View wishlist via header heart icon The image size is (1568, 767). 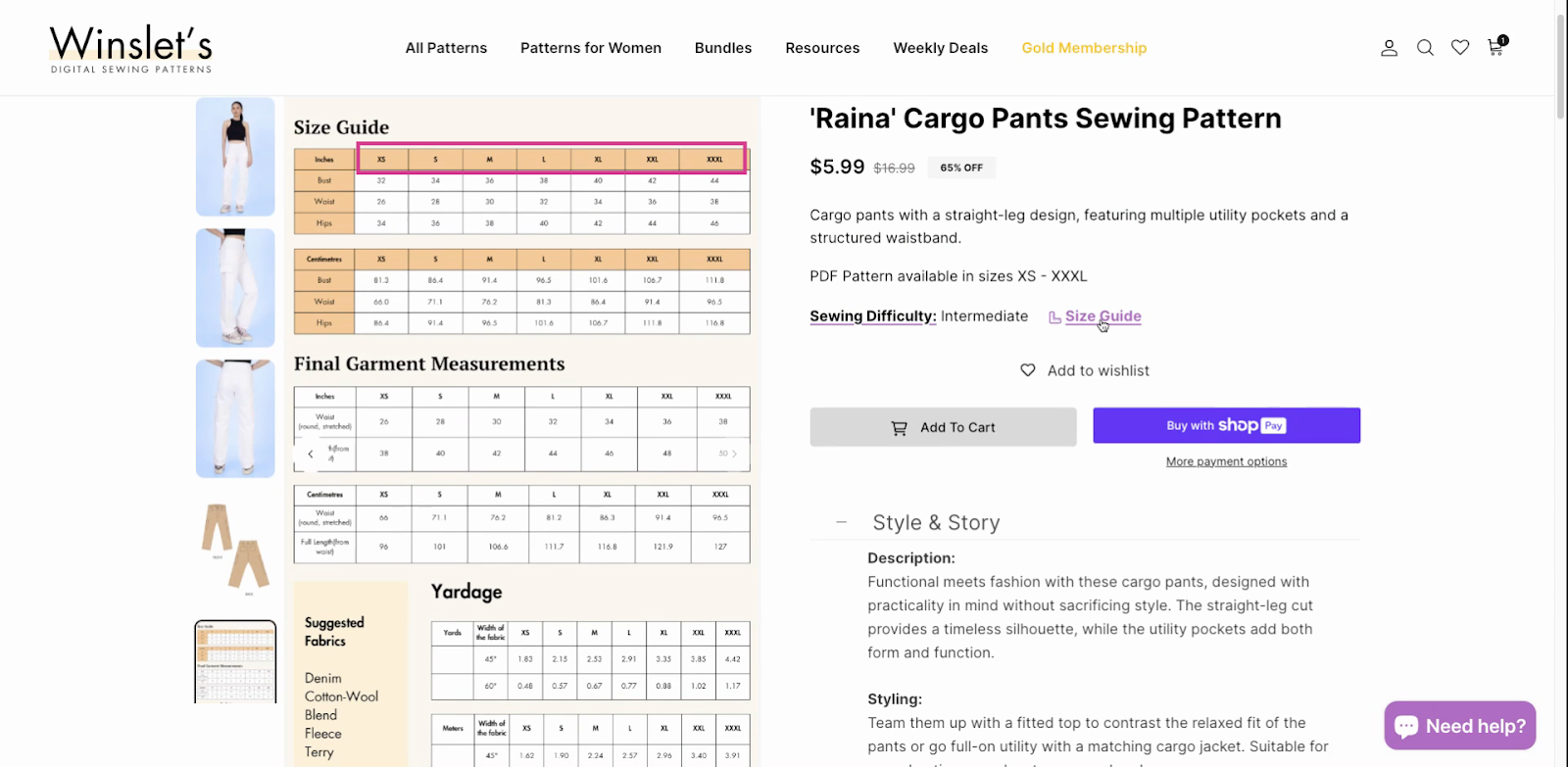pyautogui.click(x=1460, y=48)
